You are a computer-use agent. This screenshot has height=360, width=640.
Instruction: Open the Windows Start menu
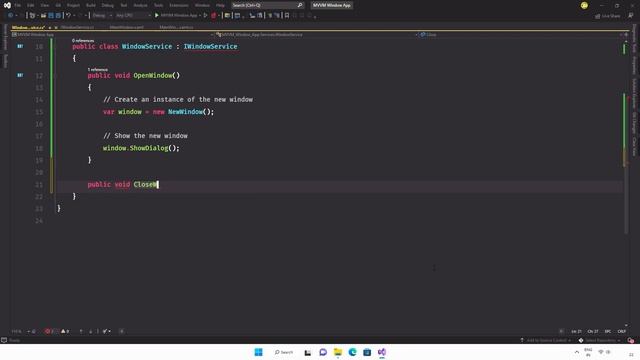click(258, 352)
